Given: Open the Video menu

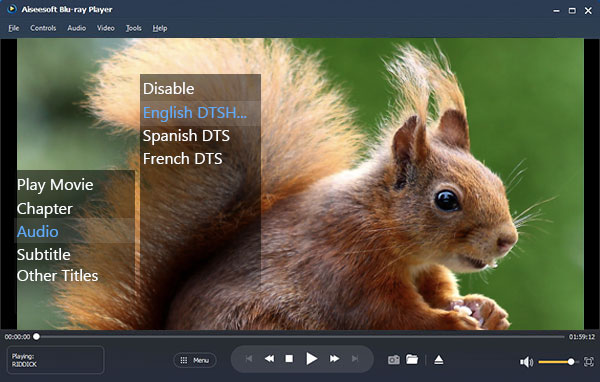Looking at the screenshot, I should coord(106,28).
